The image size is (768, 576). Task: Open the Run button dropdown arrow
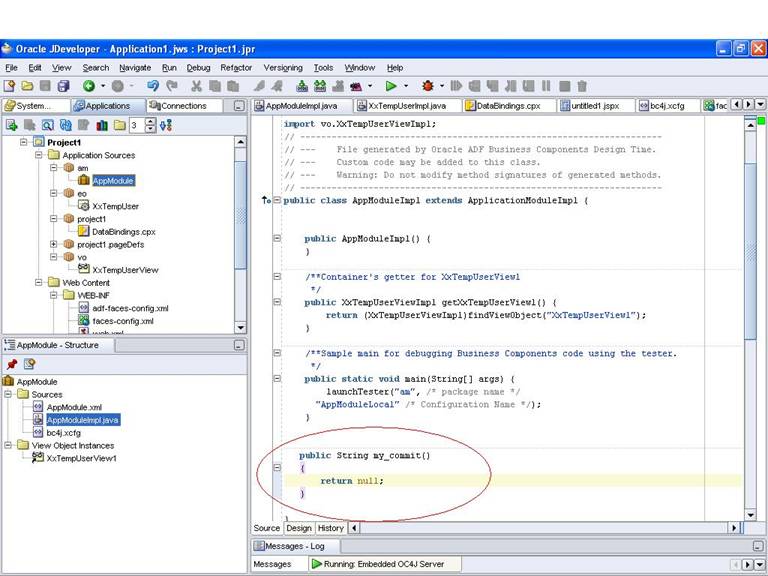click(406, 86)
